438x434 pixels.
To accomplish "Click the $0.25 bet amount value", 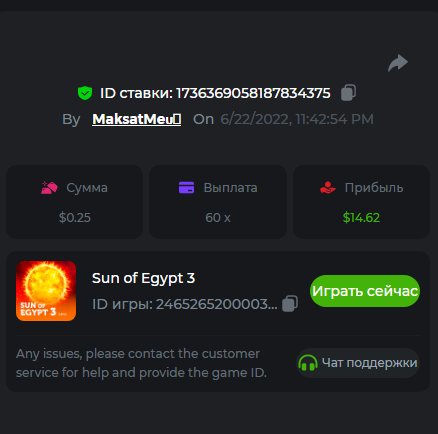I will [x=75, y=218].
